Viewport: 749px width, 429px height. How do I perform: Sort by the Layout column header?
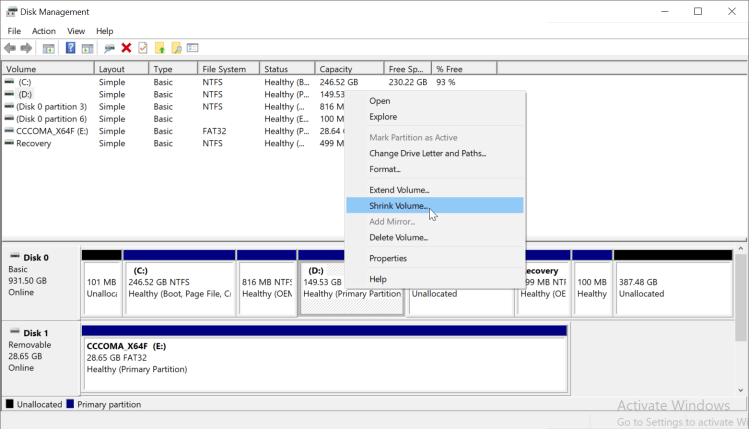[x=121, y=69]
